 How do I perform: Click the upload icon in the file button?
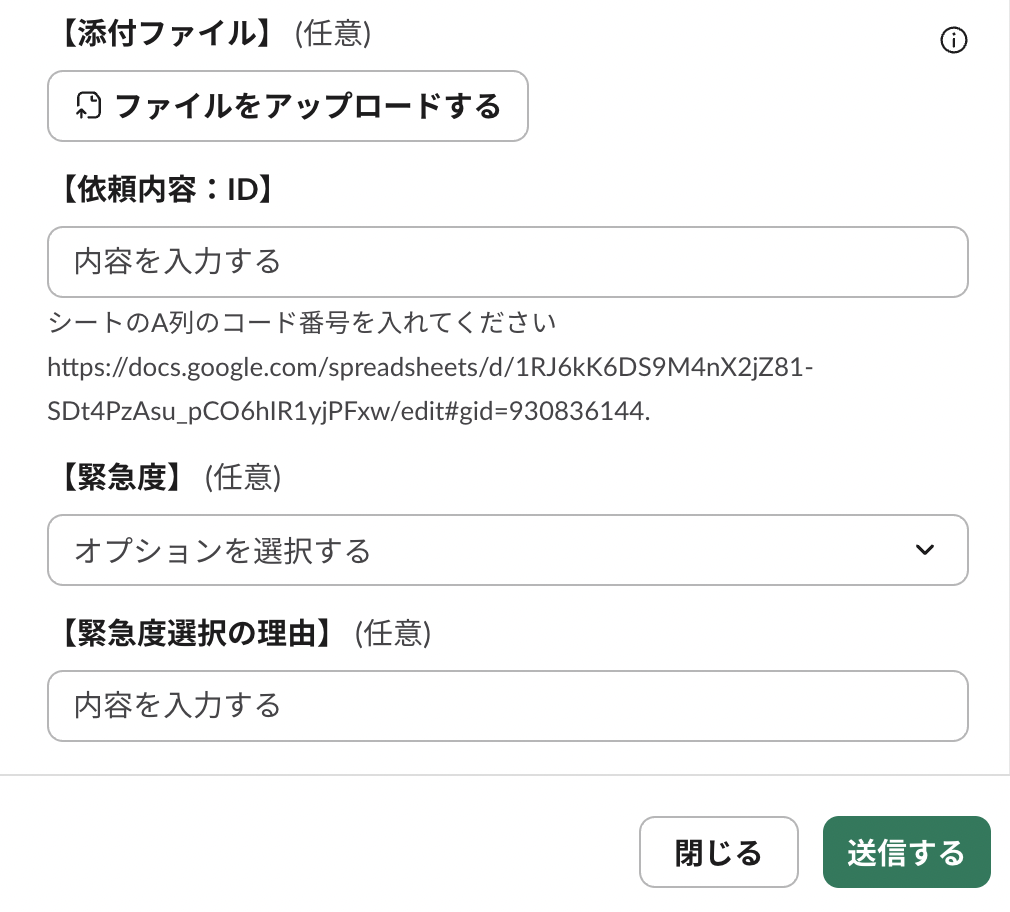coord(89,105)
